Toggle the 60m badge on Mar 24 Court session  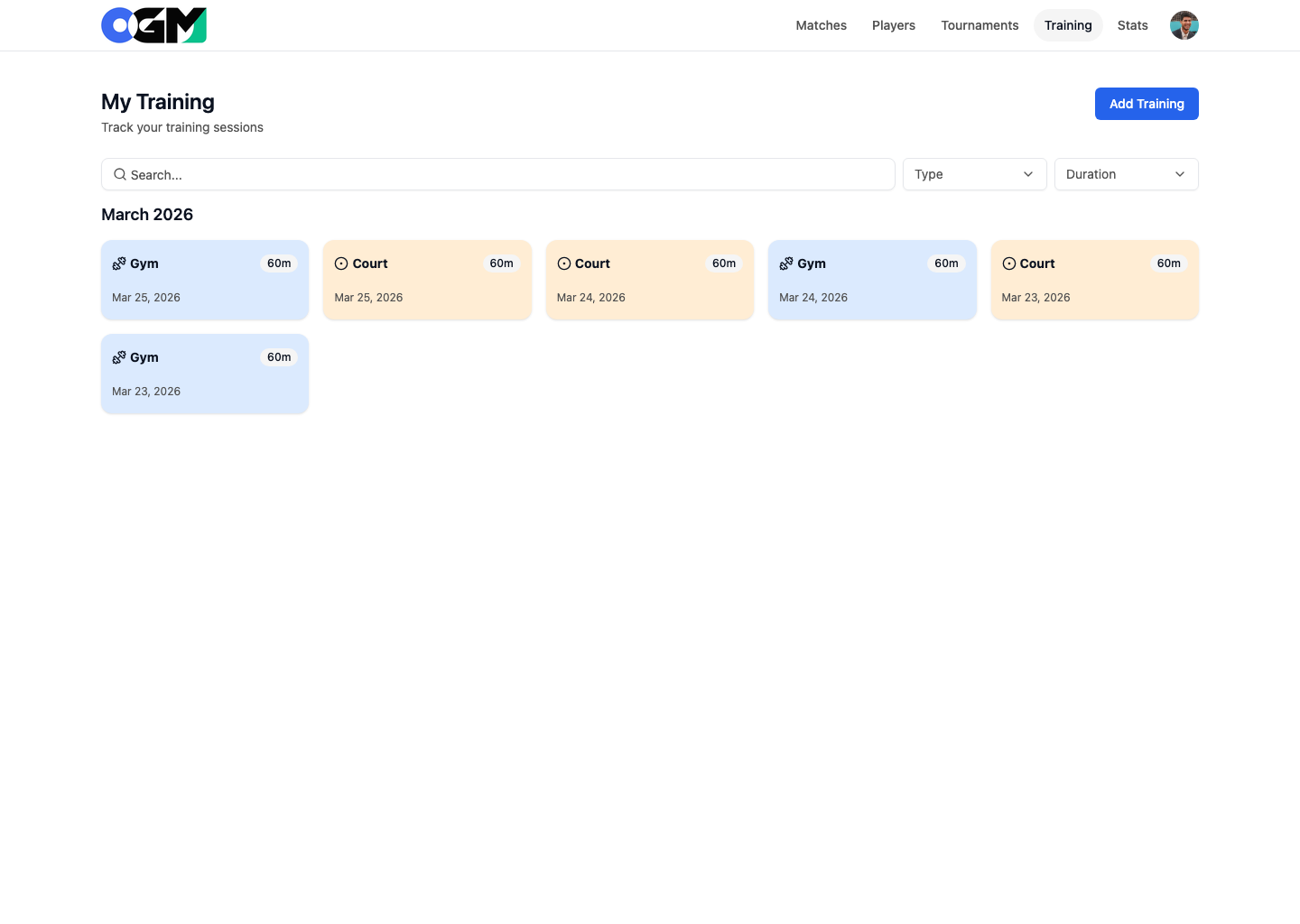(724, 263)
